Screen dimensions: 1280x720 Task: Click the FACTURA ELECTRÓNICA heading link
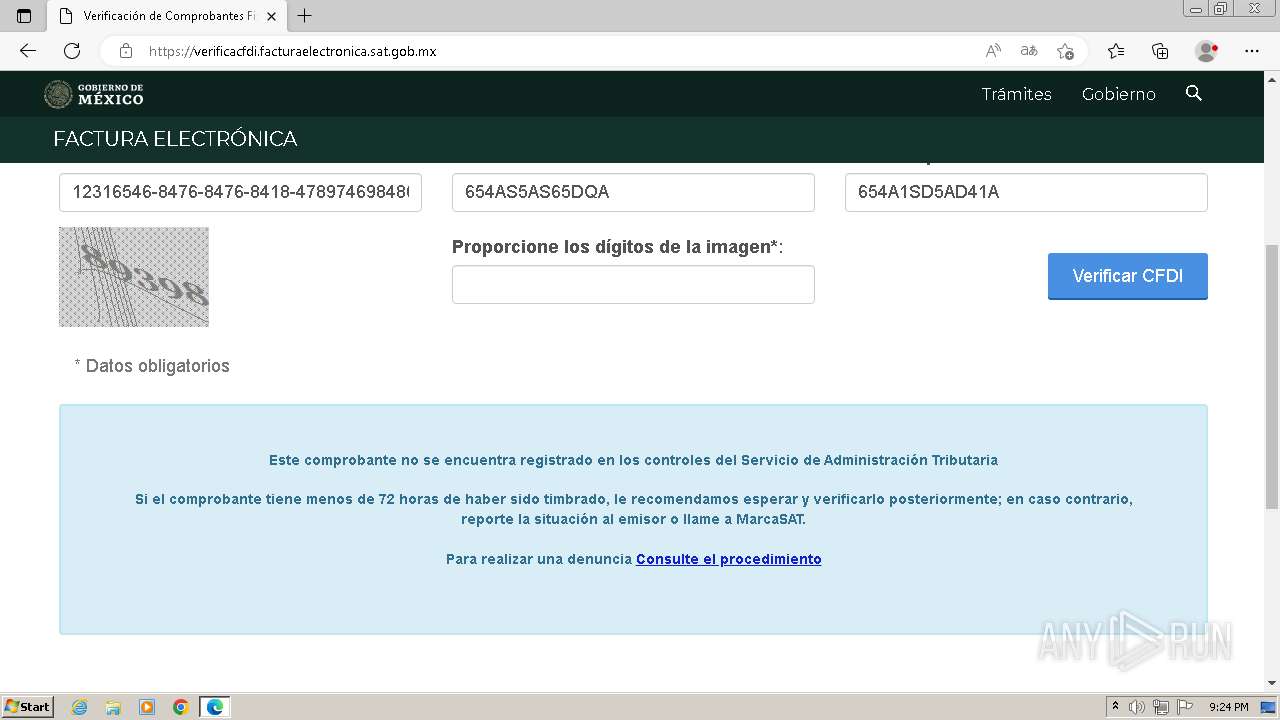coord(175,139)
